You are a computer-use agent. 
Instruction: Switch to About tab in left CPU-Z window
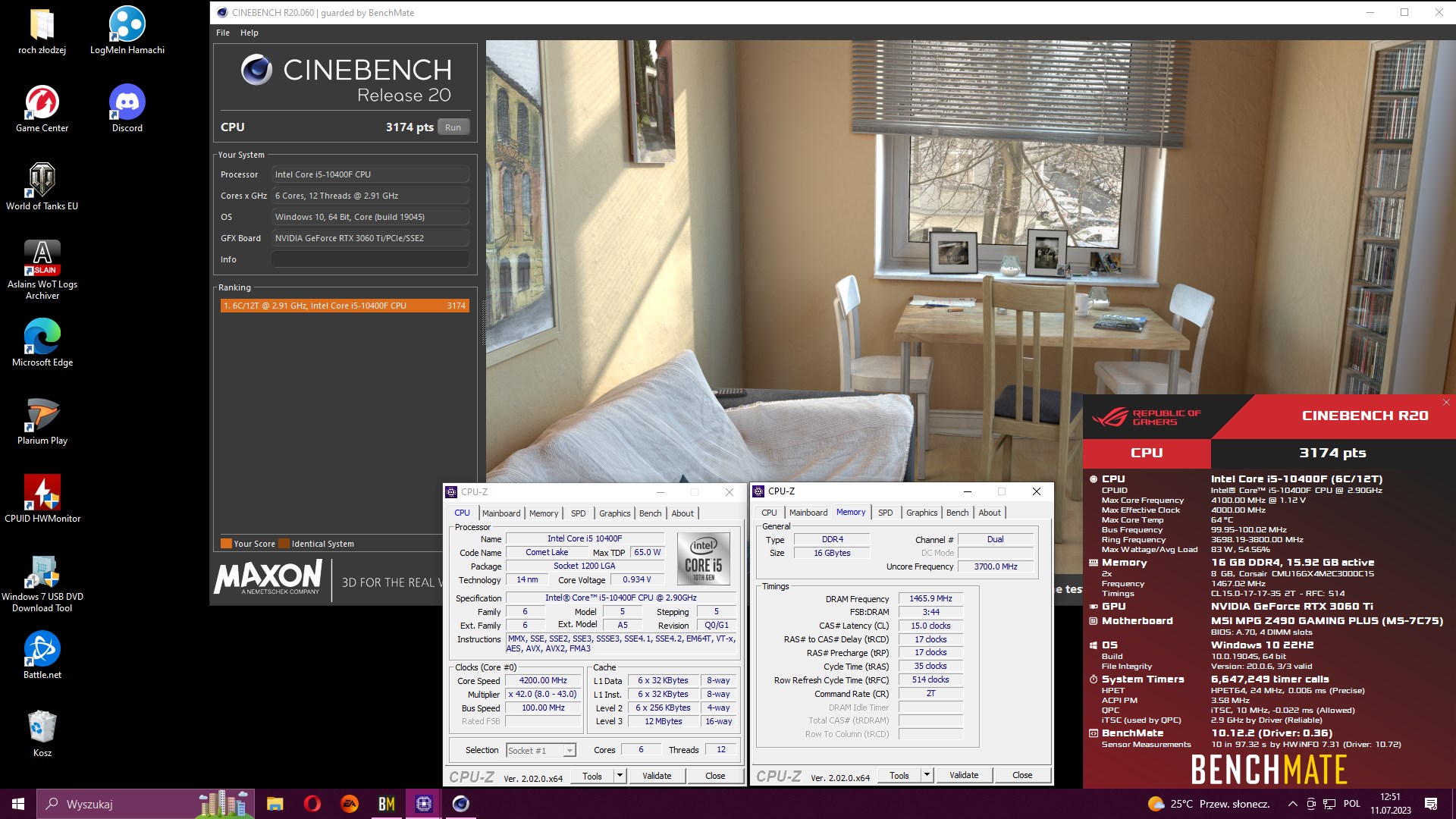(x=682, y=513)
